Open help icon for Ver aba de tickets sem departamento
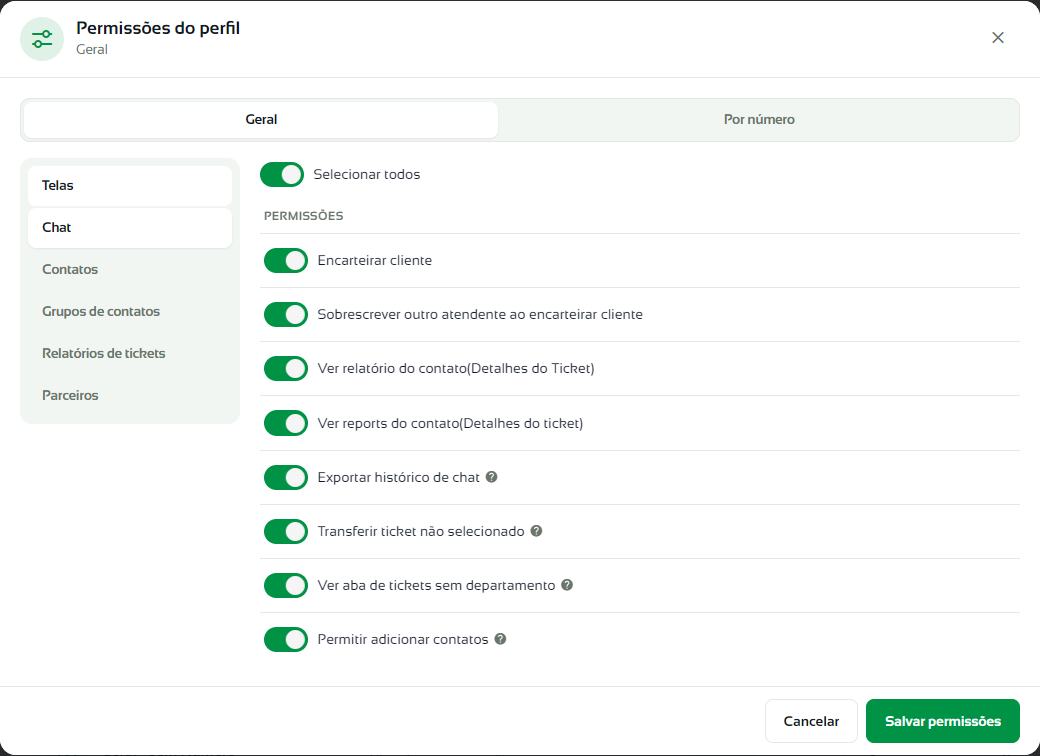This screenshot has width=1040, height=756. click(567, 585)
